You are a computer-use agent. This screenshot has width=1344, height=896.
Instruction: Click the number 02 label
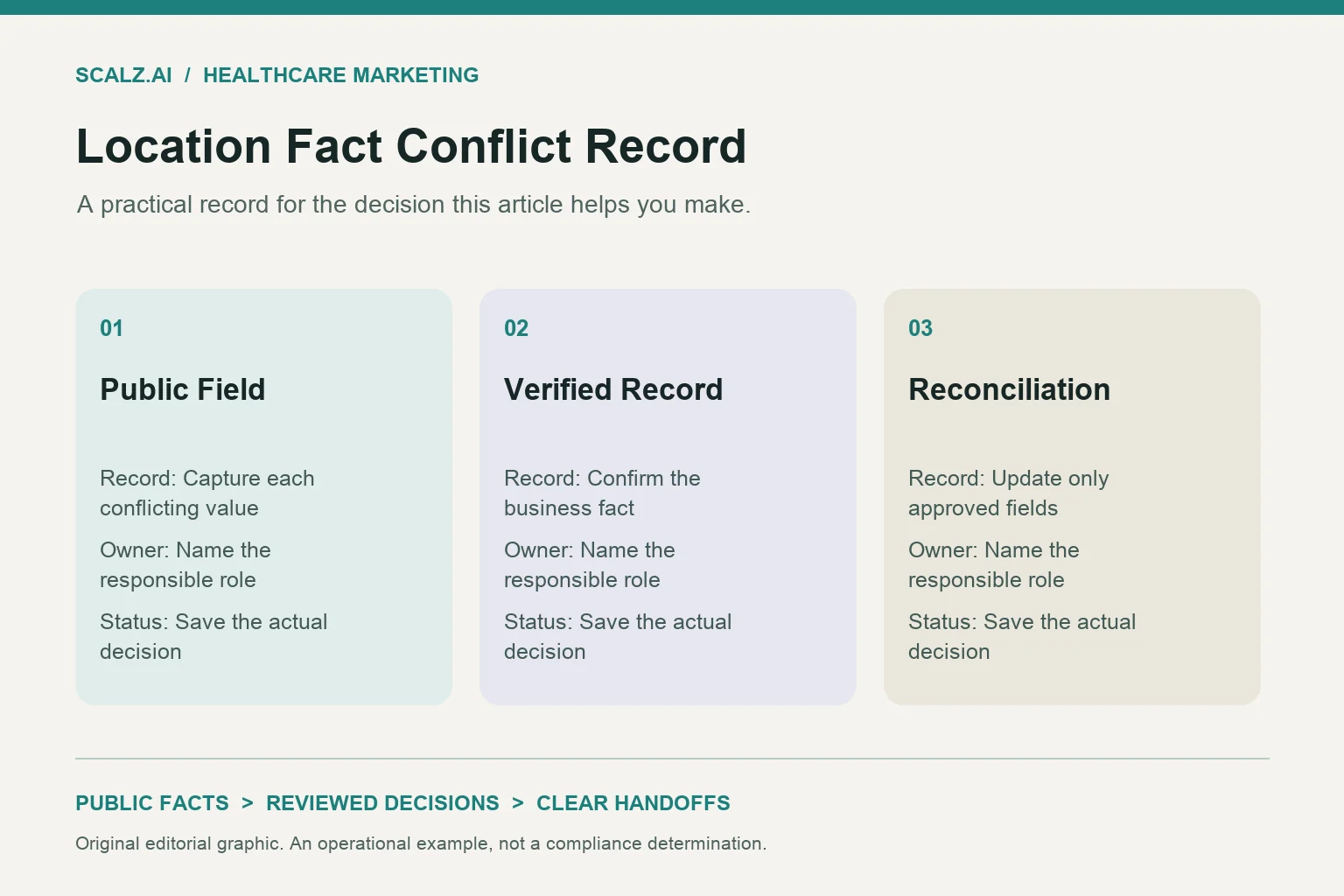pos(516,328)
